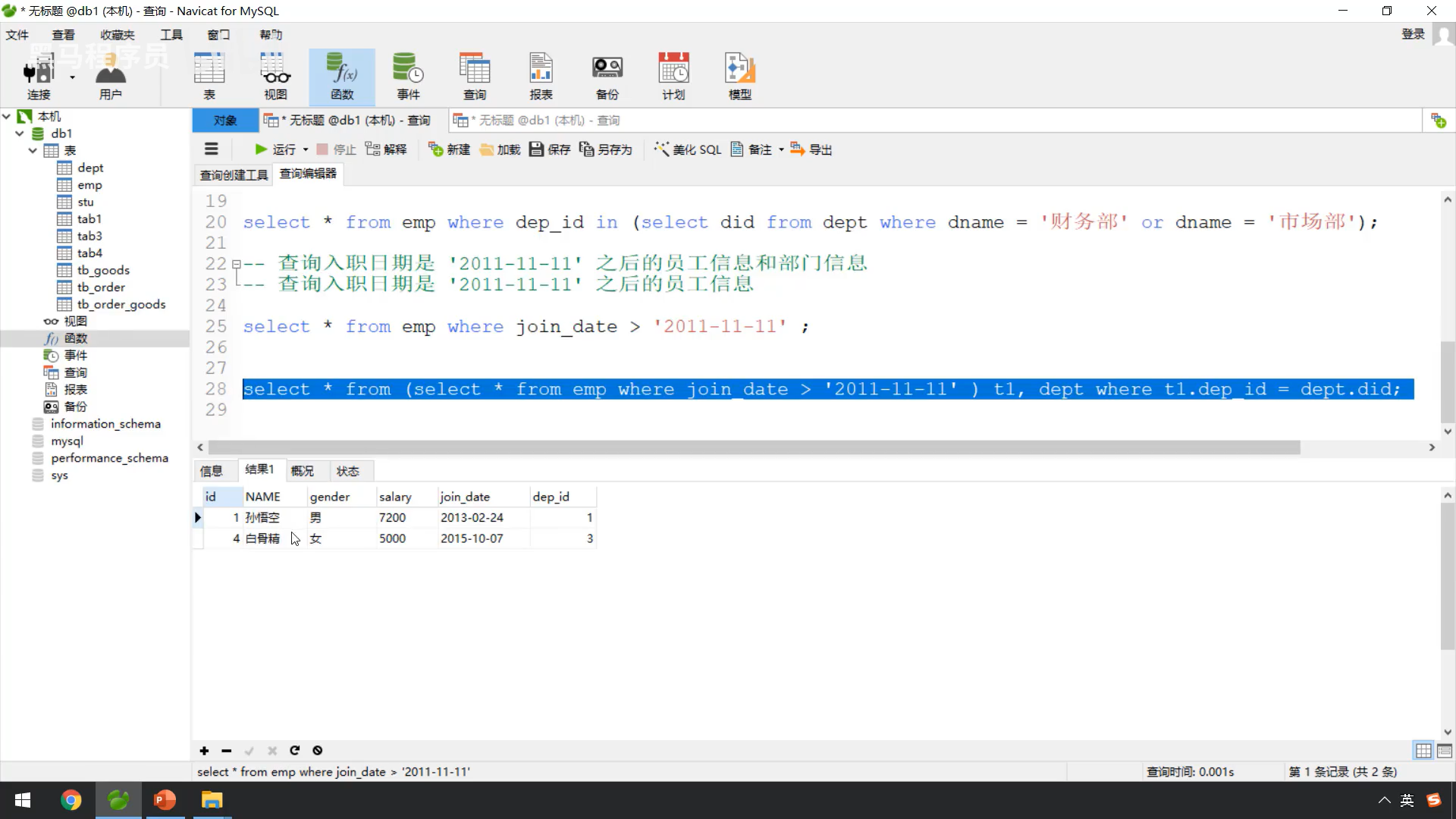Click refresh icon below result grid

tap(294, 751)
